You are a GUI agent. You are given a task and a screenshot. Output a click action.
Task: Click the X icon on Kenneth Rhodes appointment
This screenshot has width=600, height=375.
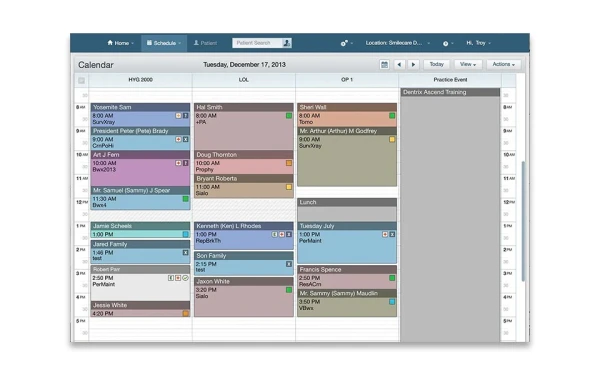pos(289,234)
